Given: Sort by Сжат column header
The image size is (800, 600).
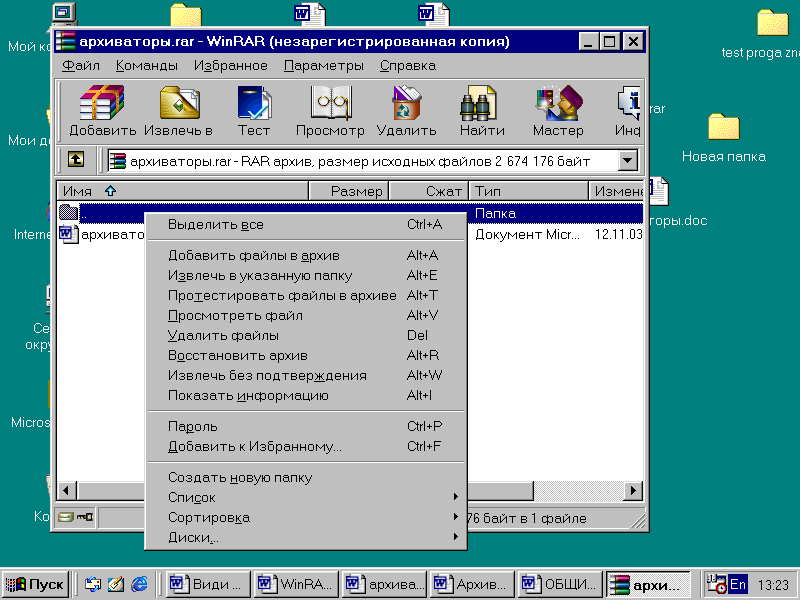Looking at the screenshot, I should [429, 191].
